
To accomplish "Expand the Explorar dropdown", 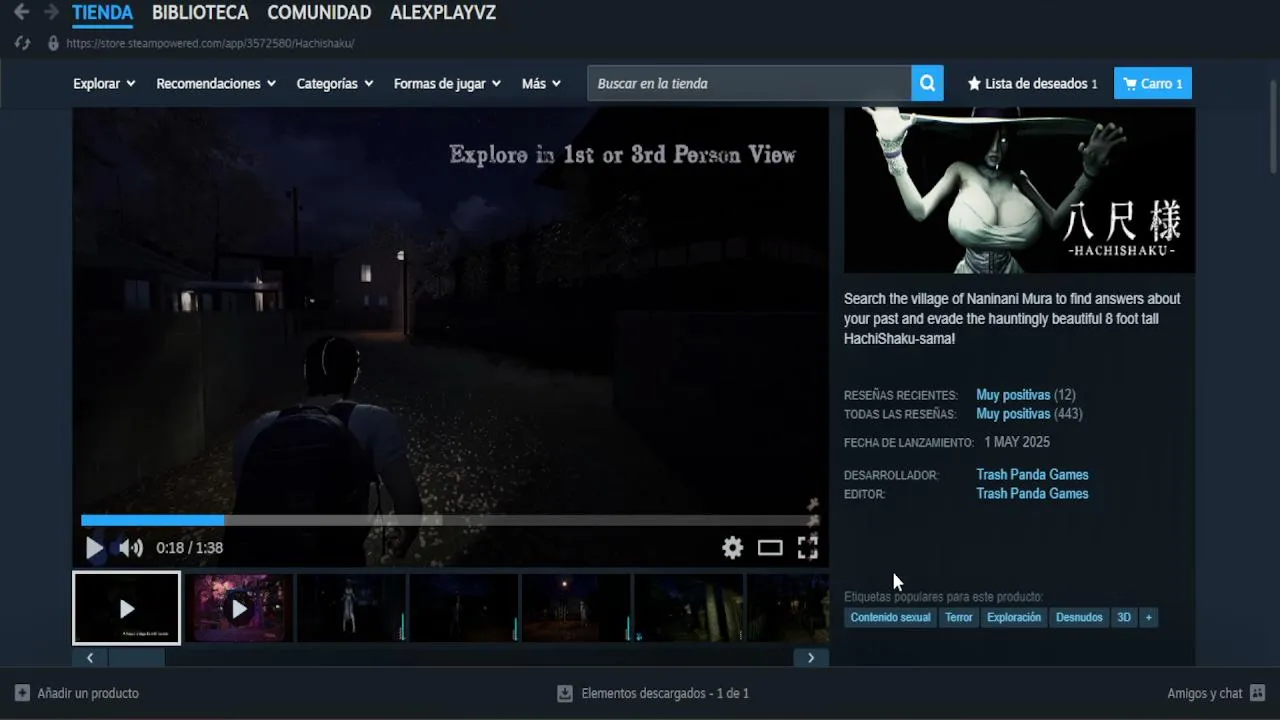I will (104, 84).
